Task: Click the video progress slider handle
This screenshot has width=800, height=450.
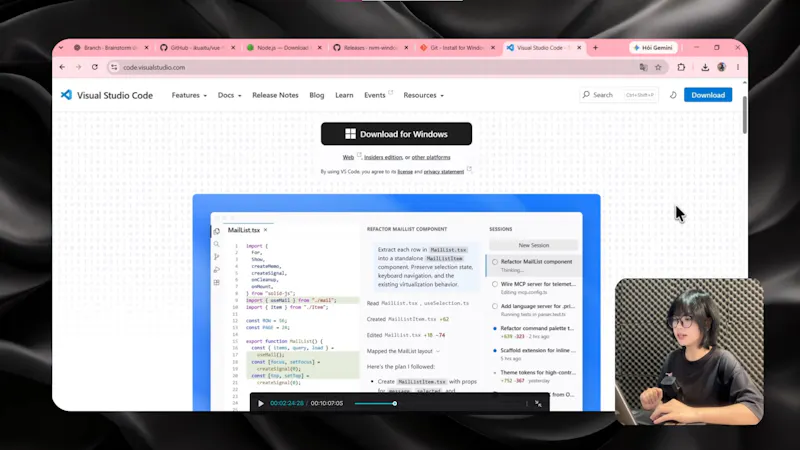Action: click(x=395, y=404)
